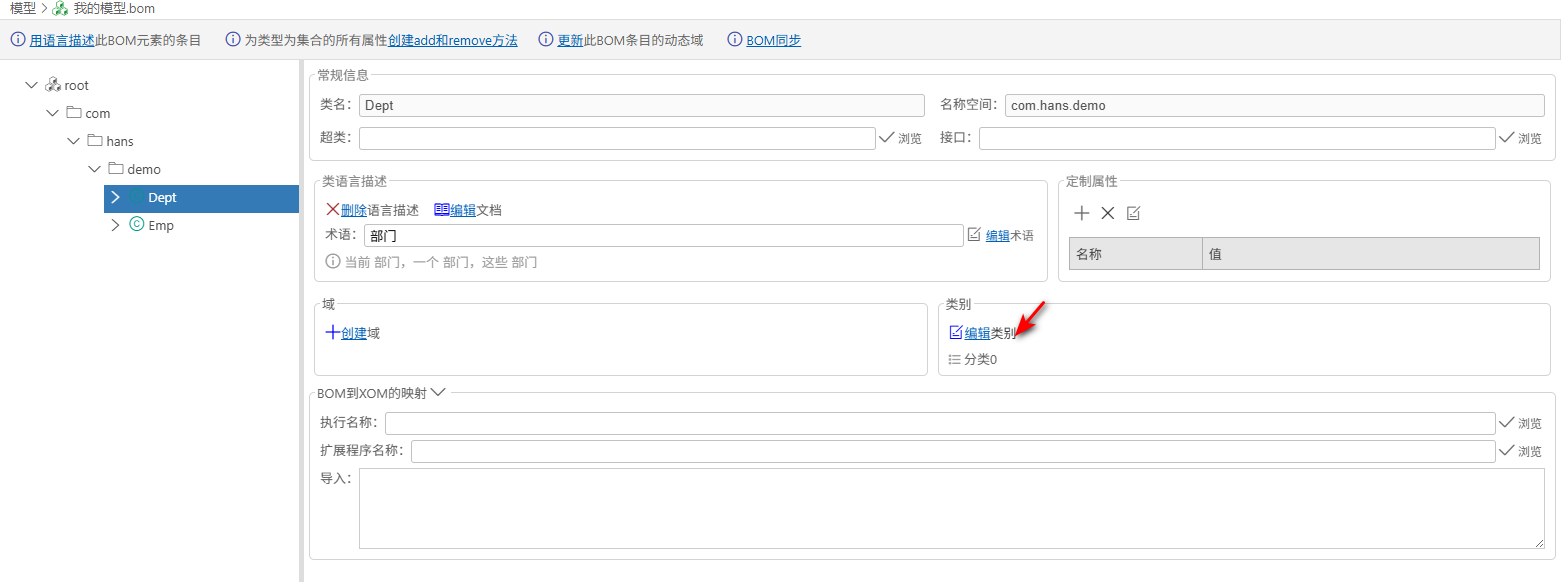Viewport: 1563px width, 582px height.
Task: Click the 浏览 checkmark beside 接口 field
Action: [x=1519, y=138]
